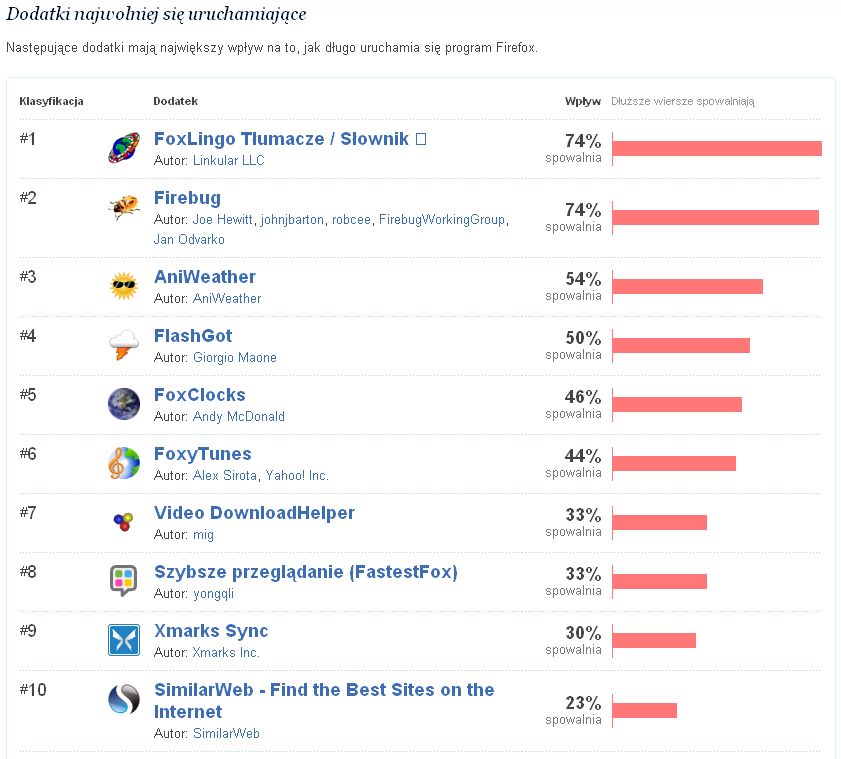The height and width of the screenshot is (759, 841).
Task: Click the FoxyTunes music note icon
Action: click(124, 463)
